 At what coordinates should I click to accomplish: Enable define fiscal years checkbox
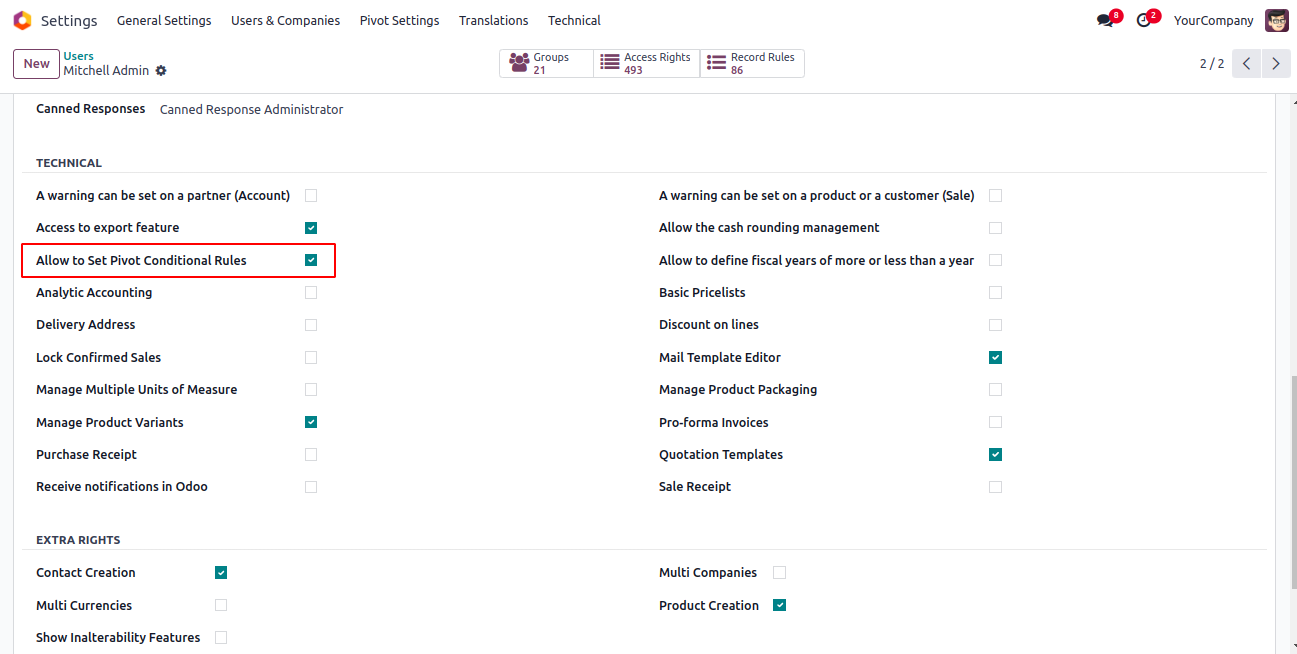pyautogui.click(x=995, y=260)
